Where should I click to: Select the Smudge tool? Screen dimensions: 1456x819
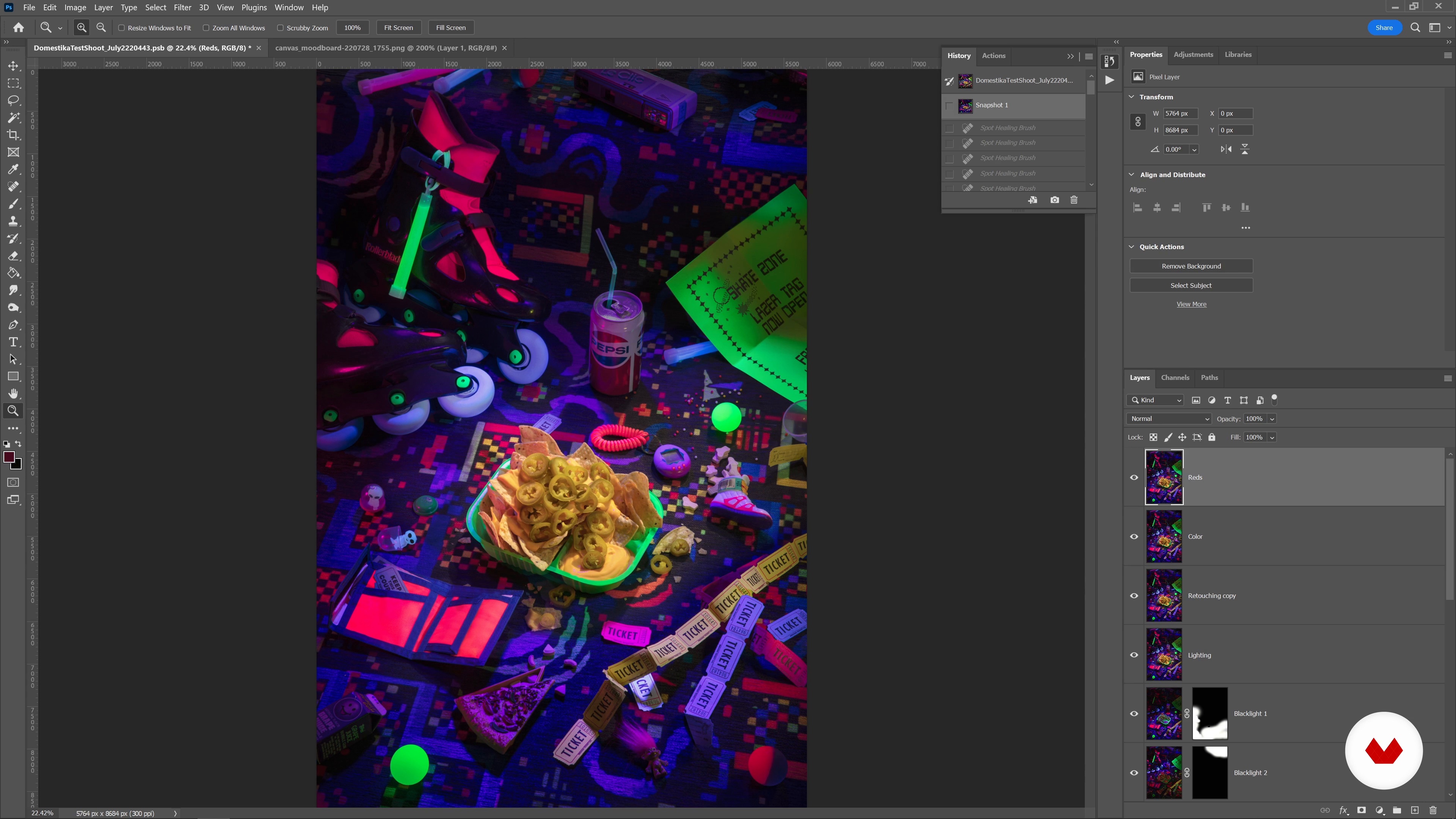click(x=13, y=290)
